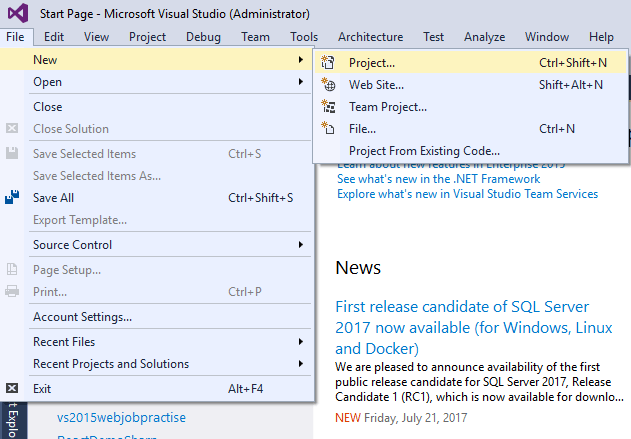
Task: Expand Recent Projects and Solutions arrow
Action: click(301, 364)
